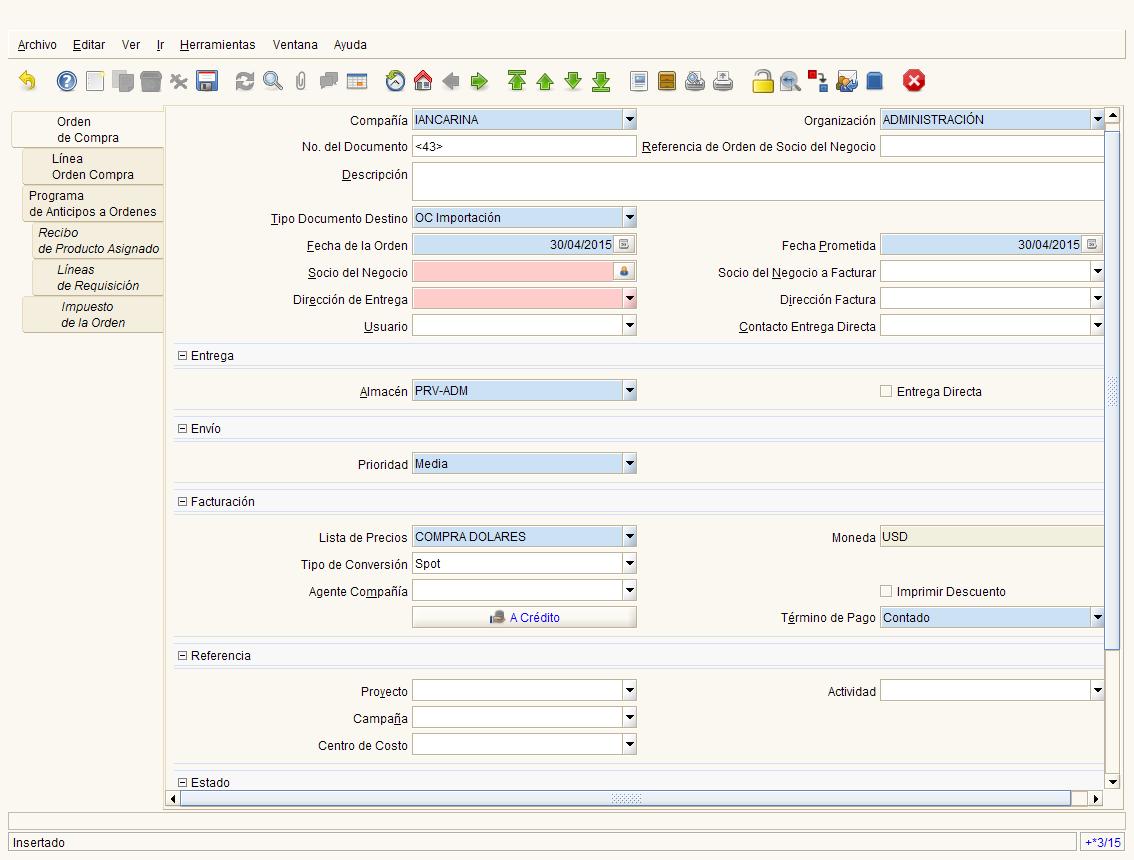Open the Herramientas menu
Image resolution: width=1134 pixels, height=860 pixels.
(x=217, y=45)
